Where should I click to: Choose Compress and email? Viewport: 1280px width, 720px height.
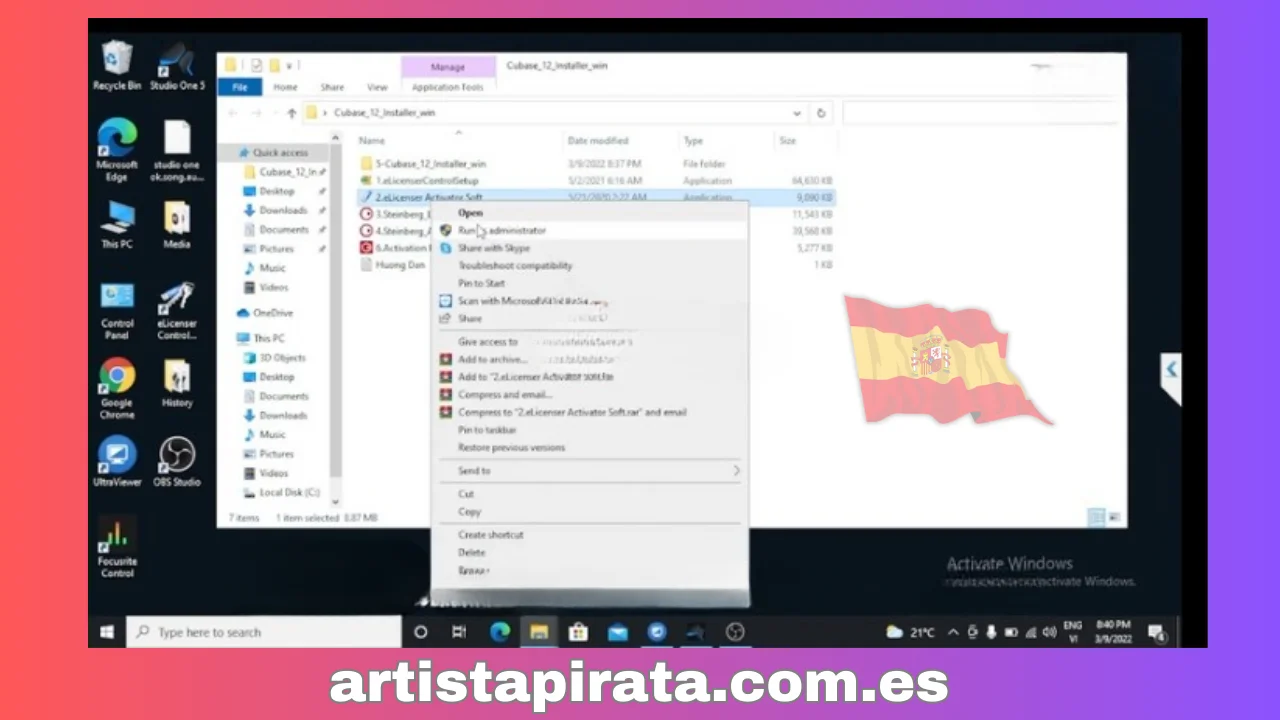[x=590, y=394]
